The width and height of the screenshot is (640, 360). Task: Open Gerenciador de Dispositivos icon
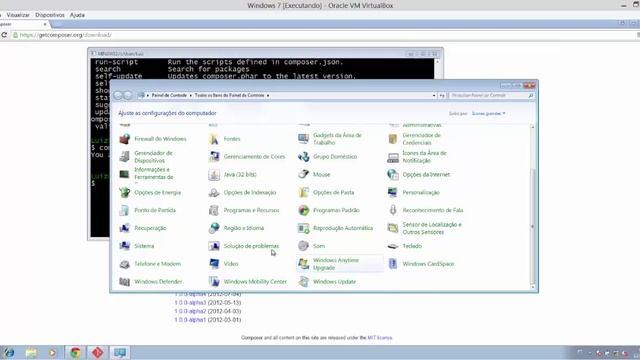124,157
